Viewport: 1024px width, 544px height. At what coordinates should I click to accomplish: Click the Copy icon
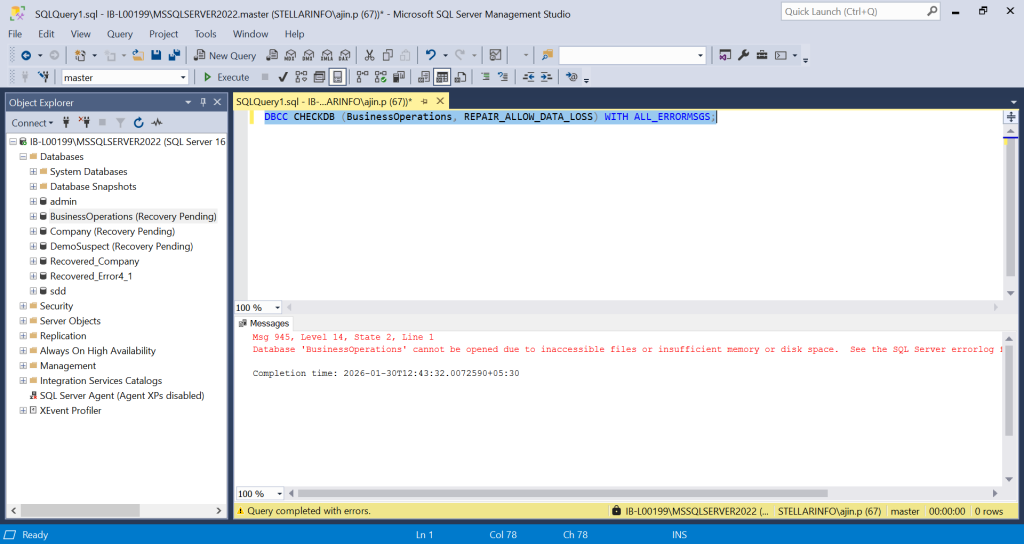tap(388, 56)
